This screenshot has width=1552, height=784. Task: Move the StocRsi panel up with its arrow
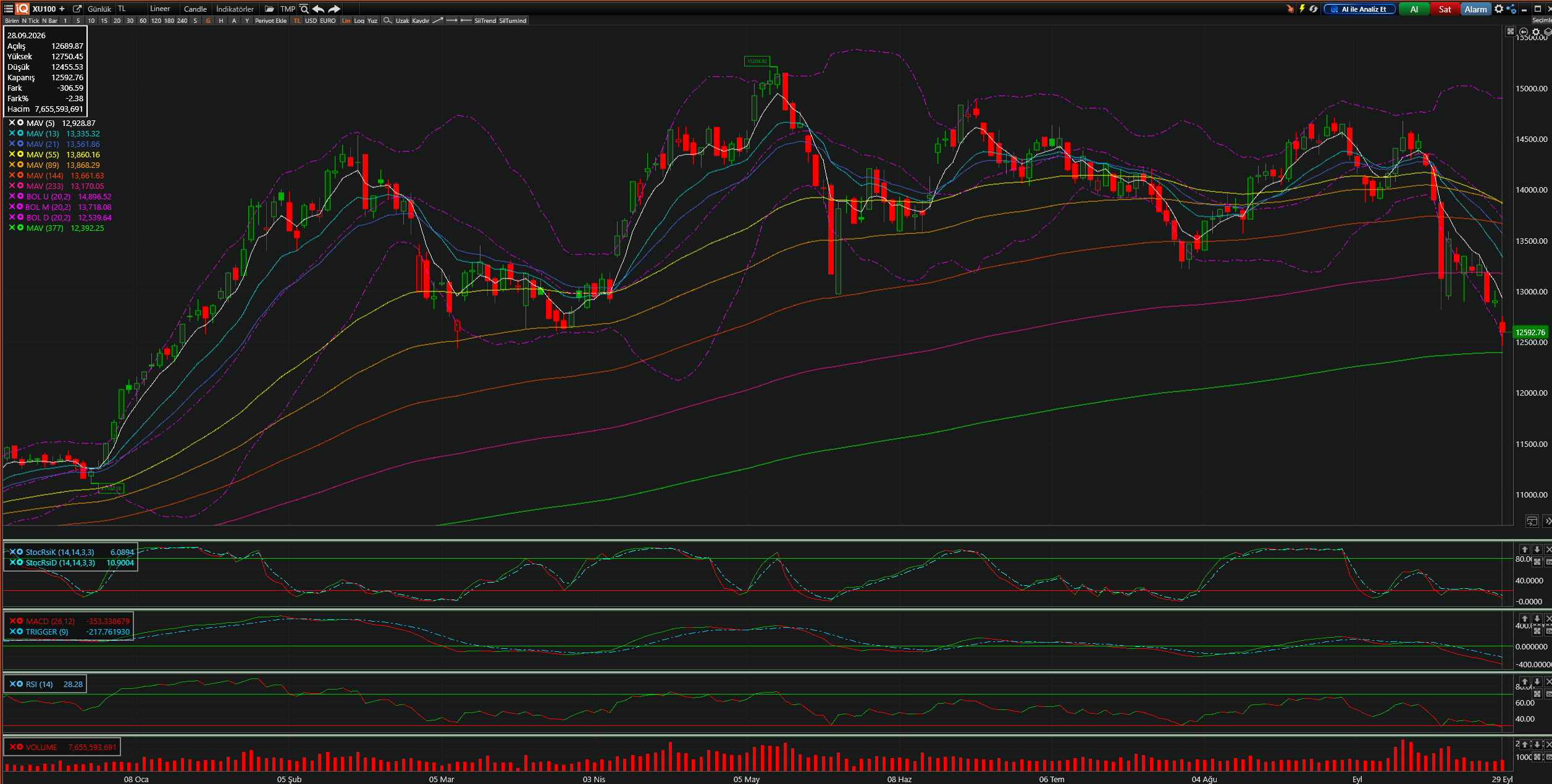pos(1525,549)
